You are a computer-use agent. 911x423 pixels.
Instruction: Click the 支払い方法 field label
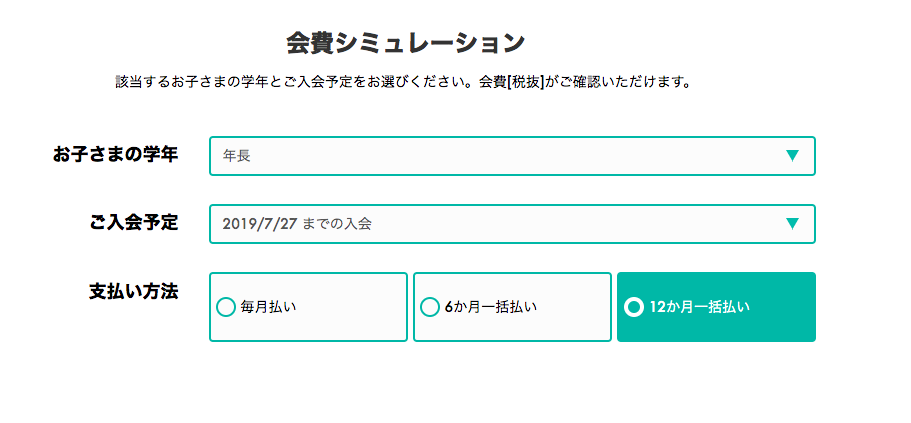tap(134, 291)
